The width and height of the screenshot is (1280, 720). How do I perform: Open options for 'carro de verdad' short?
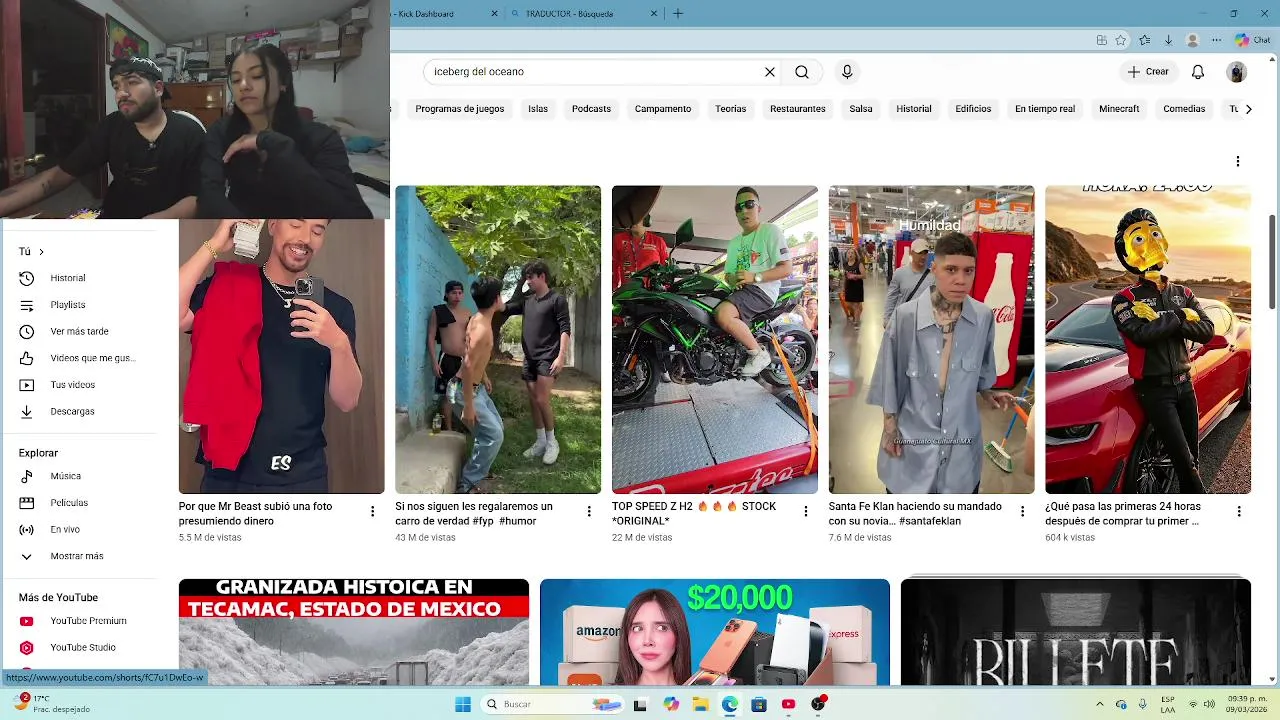tap(589, 512)
